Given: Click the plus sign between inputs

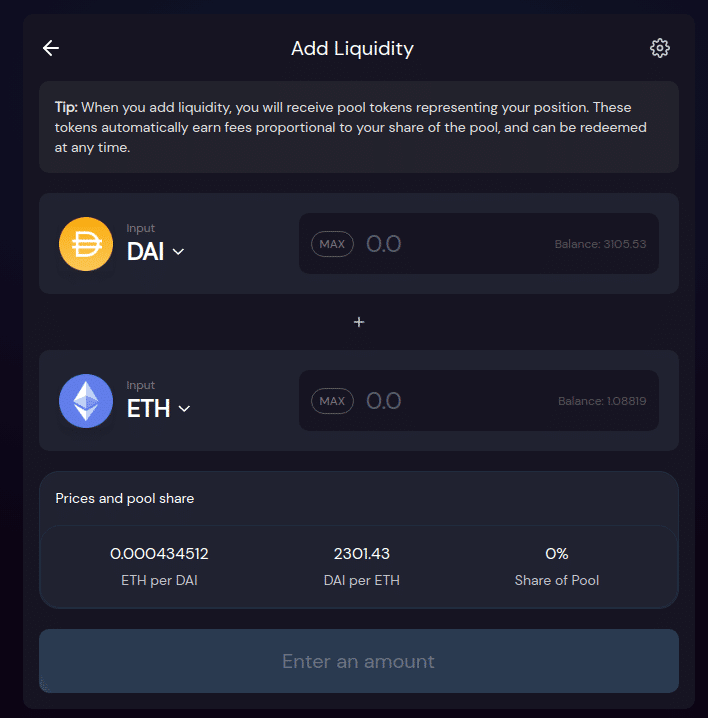Looking at the screenshot, I should [359, 322].
